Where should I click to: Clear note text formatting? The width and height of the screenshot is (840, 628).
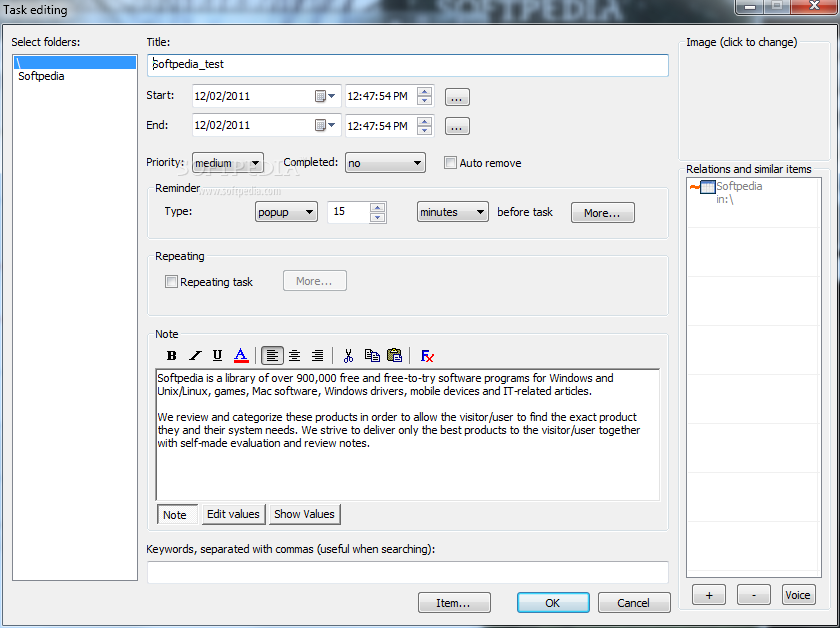click(427, 355)
